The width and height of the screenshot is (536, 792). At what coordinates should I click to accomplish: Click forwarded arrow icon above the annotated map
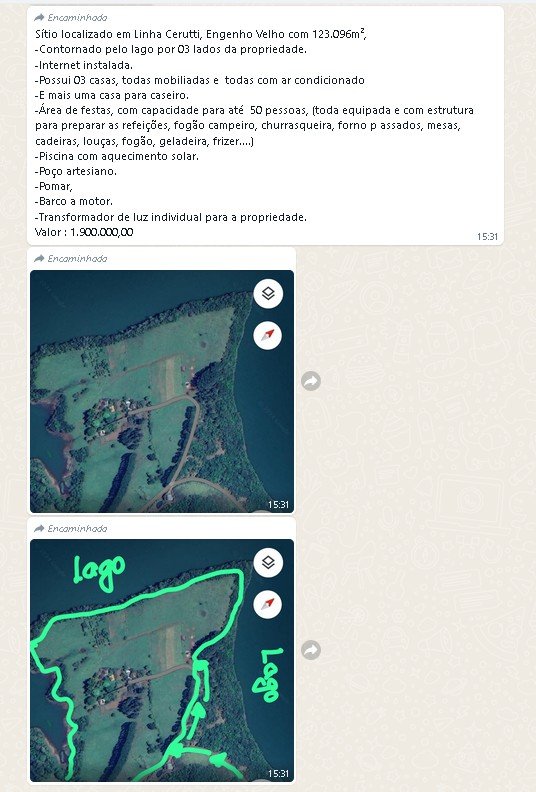click(x=39, y=528)
